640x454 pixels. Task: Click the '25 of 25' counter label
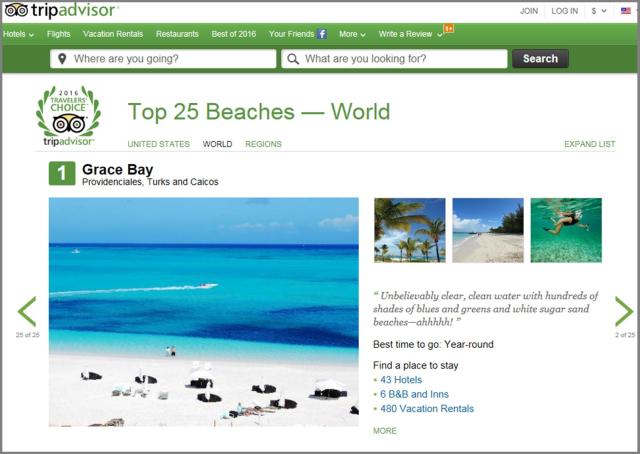(28, 335)
